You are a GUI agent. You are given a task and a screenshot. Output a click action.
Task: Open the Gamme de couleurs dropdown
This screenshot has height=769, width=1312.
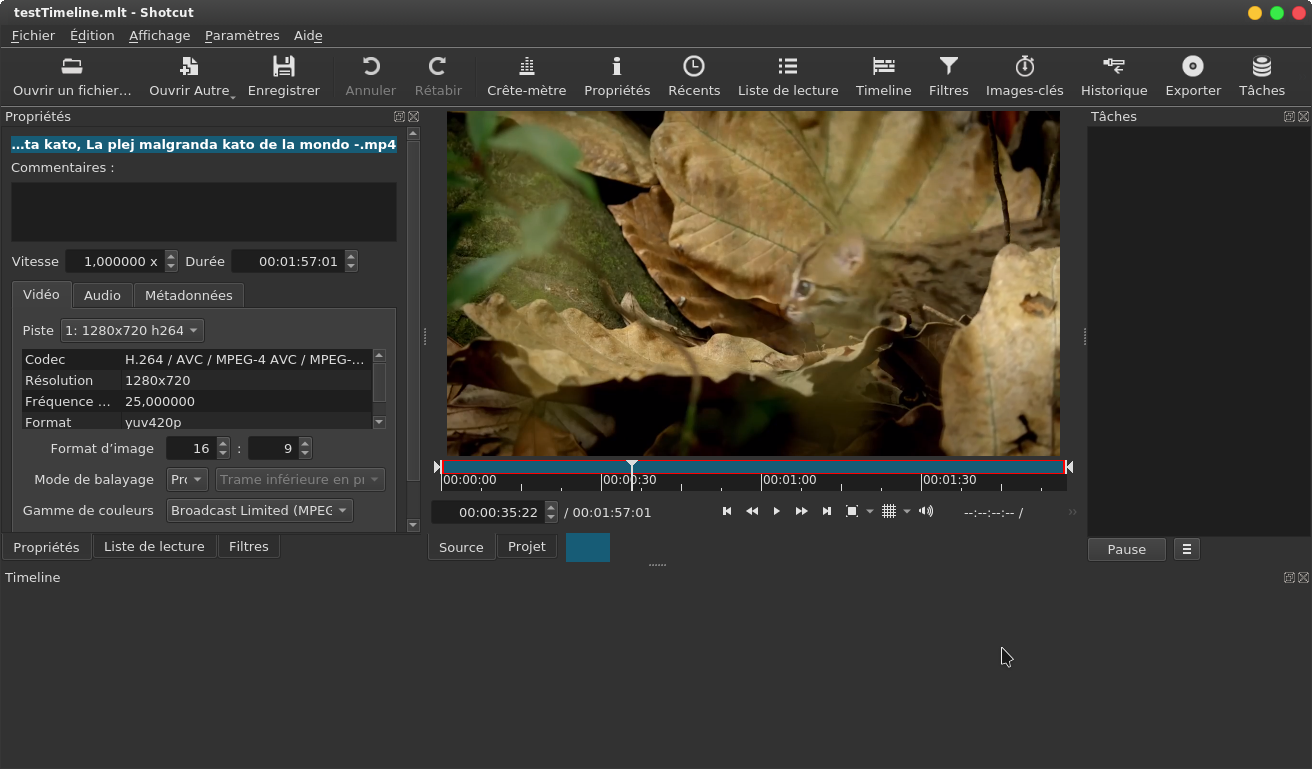tap(259, 510)
